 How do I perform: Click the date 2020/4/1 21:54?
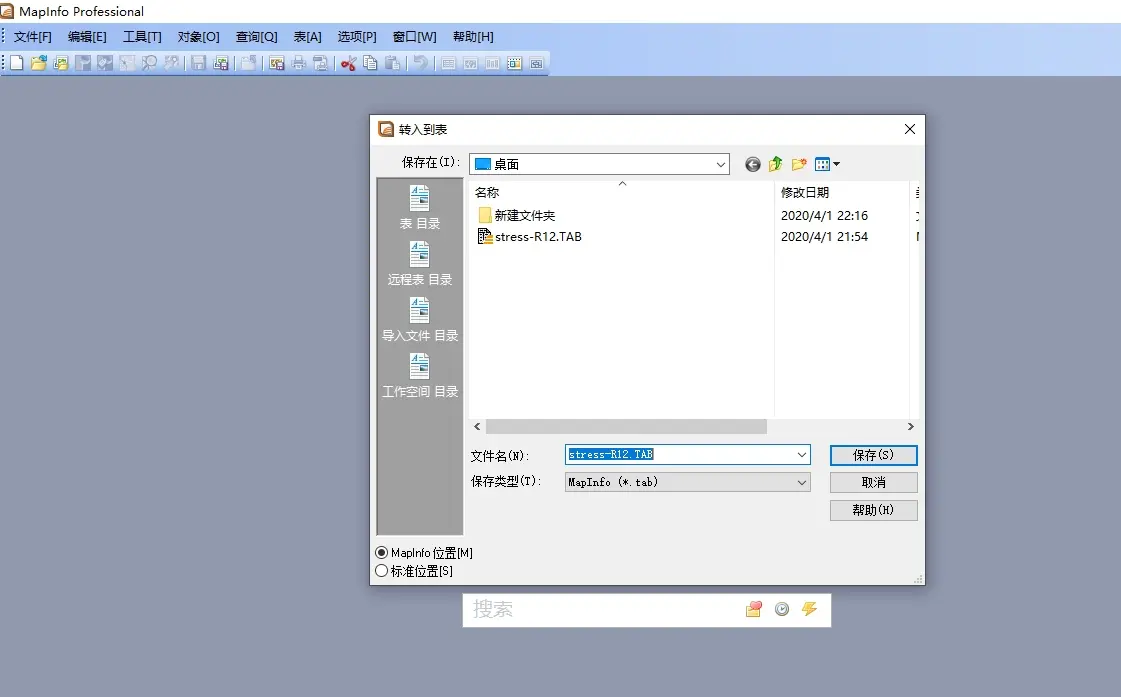pyautogui.click(x=824, y=237)
